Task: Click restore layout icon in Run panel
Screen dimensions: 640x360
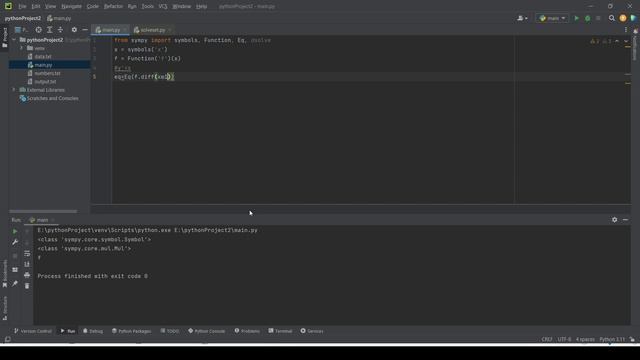Action: [x=15, y=270]
